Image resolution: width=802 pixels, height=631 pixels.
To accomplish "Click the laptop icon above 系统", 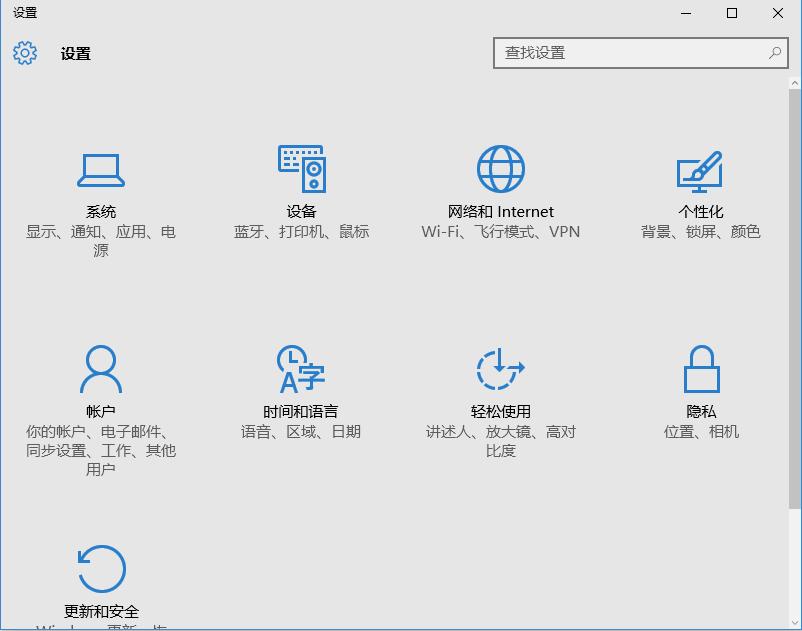I will coord(100,168).
